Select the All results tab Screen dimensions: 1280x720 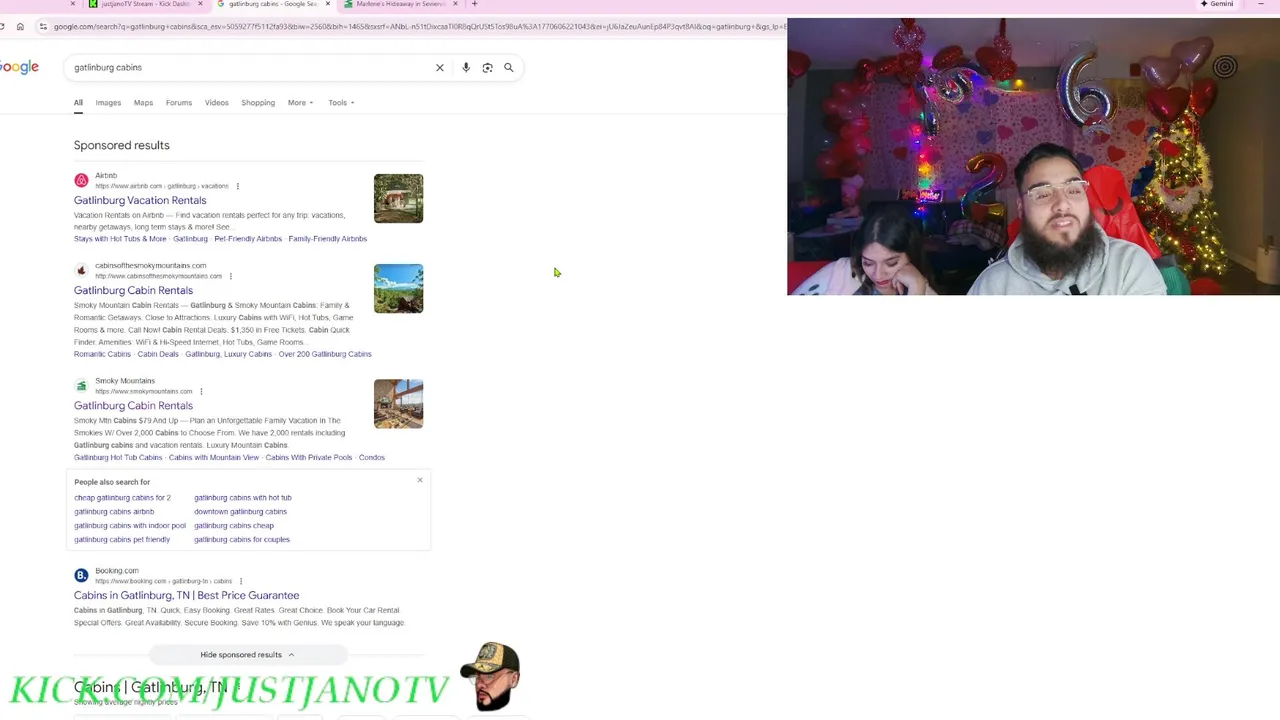(x=78, y=103)
